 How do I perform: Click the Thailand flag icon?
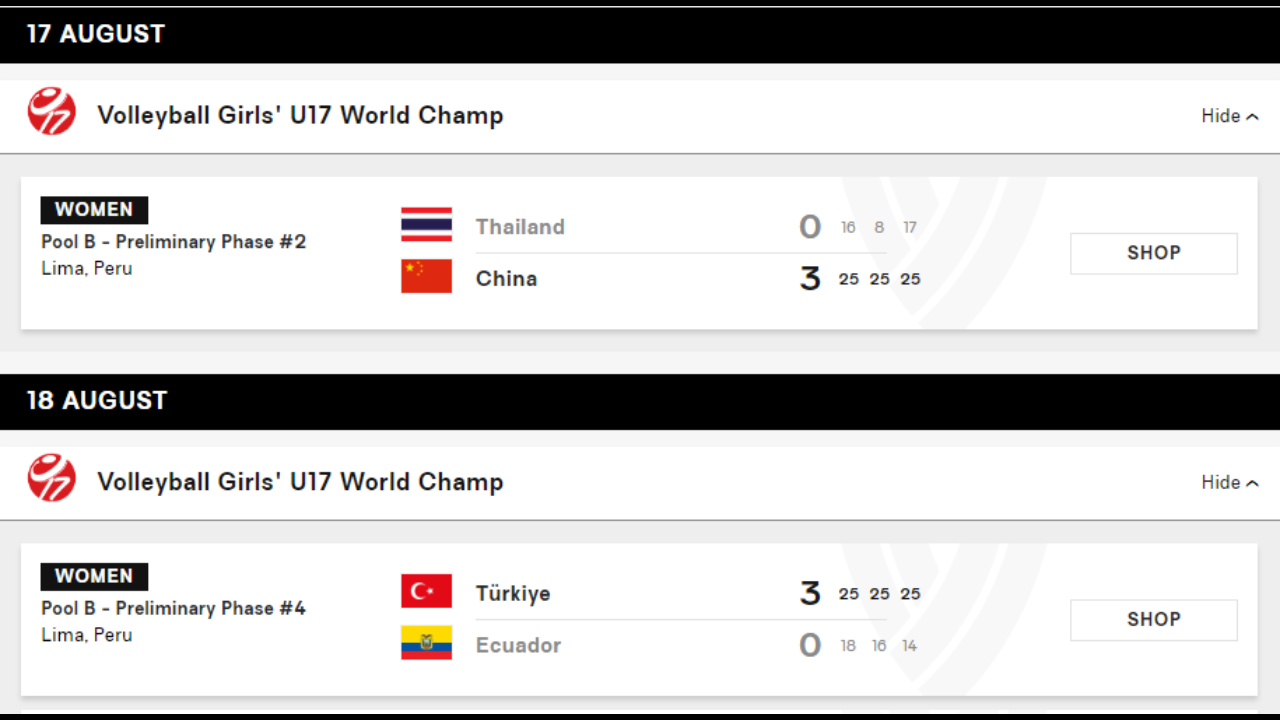click(426, 225)
